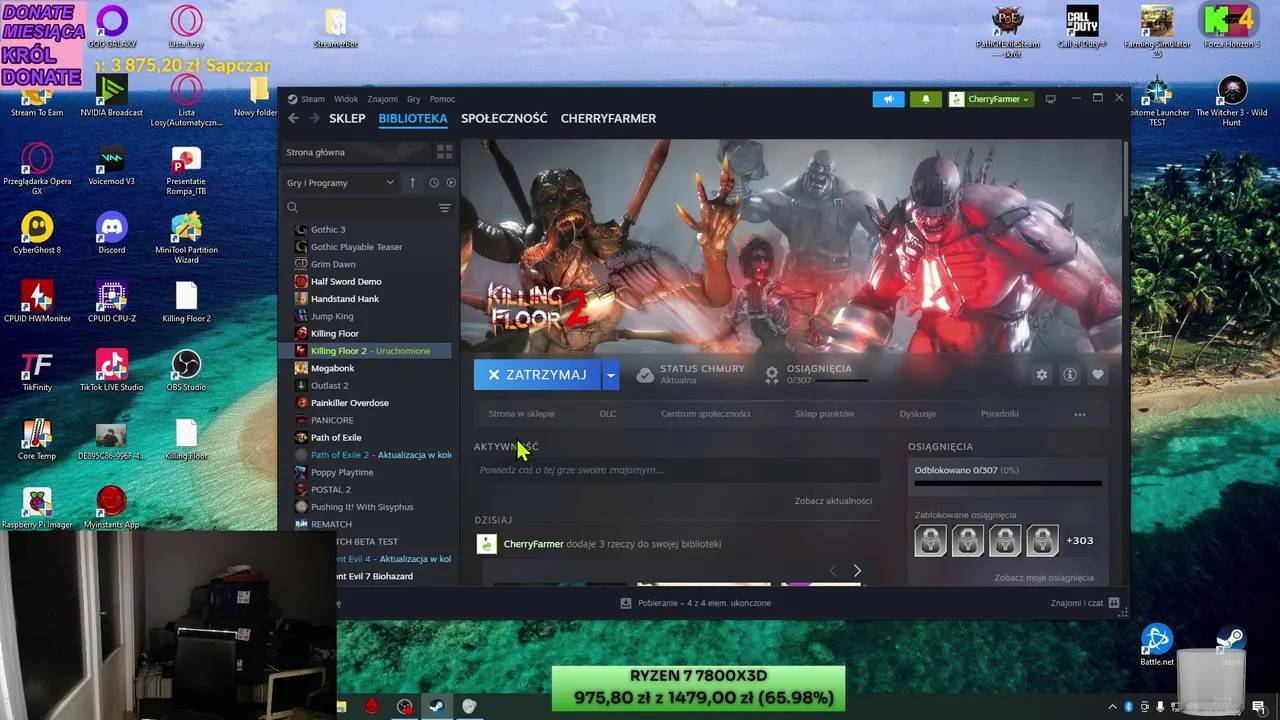The height and width of the screenshot is (720, 1280).
Task: Click Zobacz moje osiągnięcia link
Action: coord(1043,577)
